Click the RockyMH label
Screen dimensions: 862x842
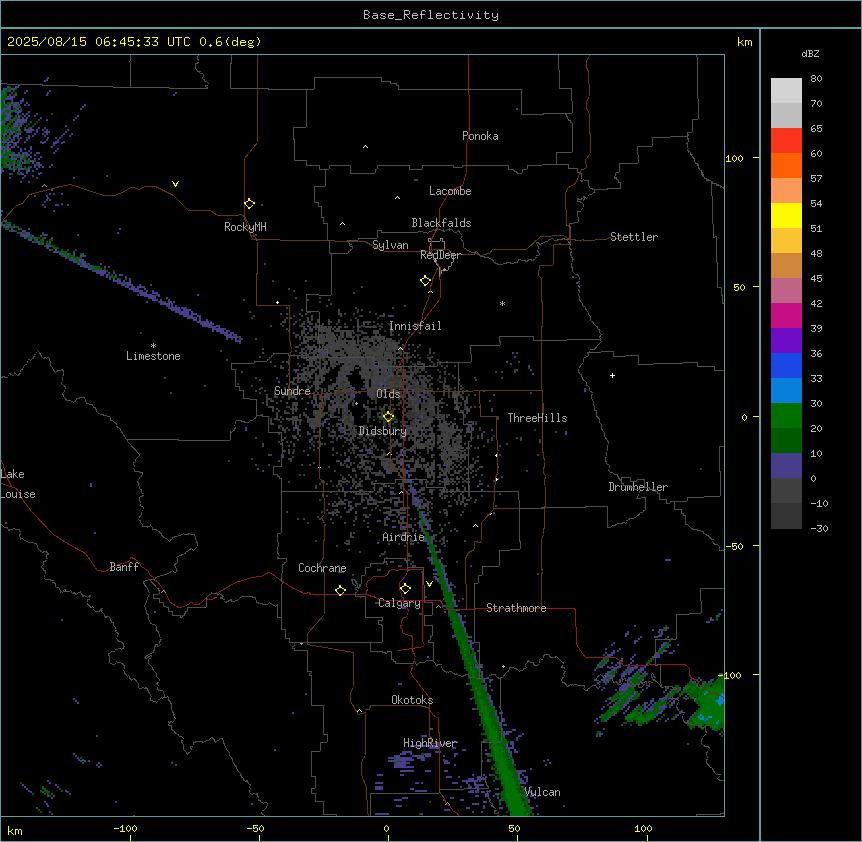(x=245, y=227)
